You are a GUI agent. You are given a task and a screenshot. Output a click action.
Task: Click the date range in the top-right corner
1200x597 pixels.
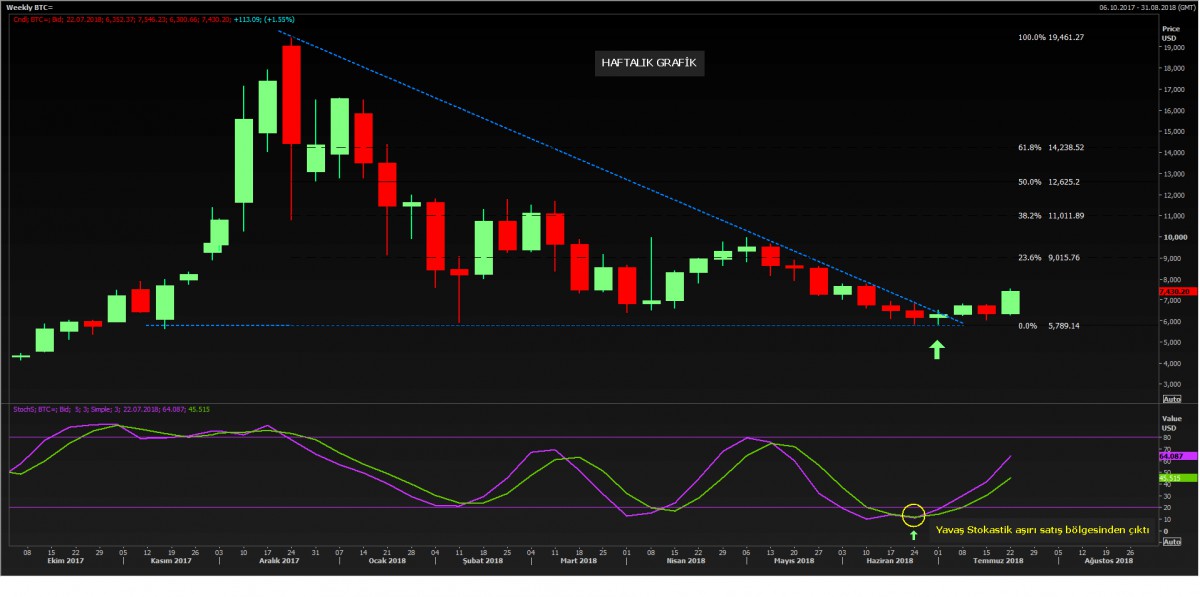(x=1145, y=6)
